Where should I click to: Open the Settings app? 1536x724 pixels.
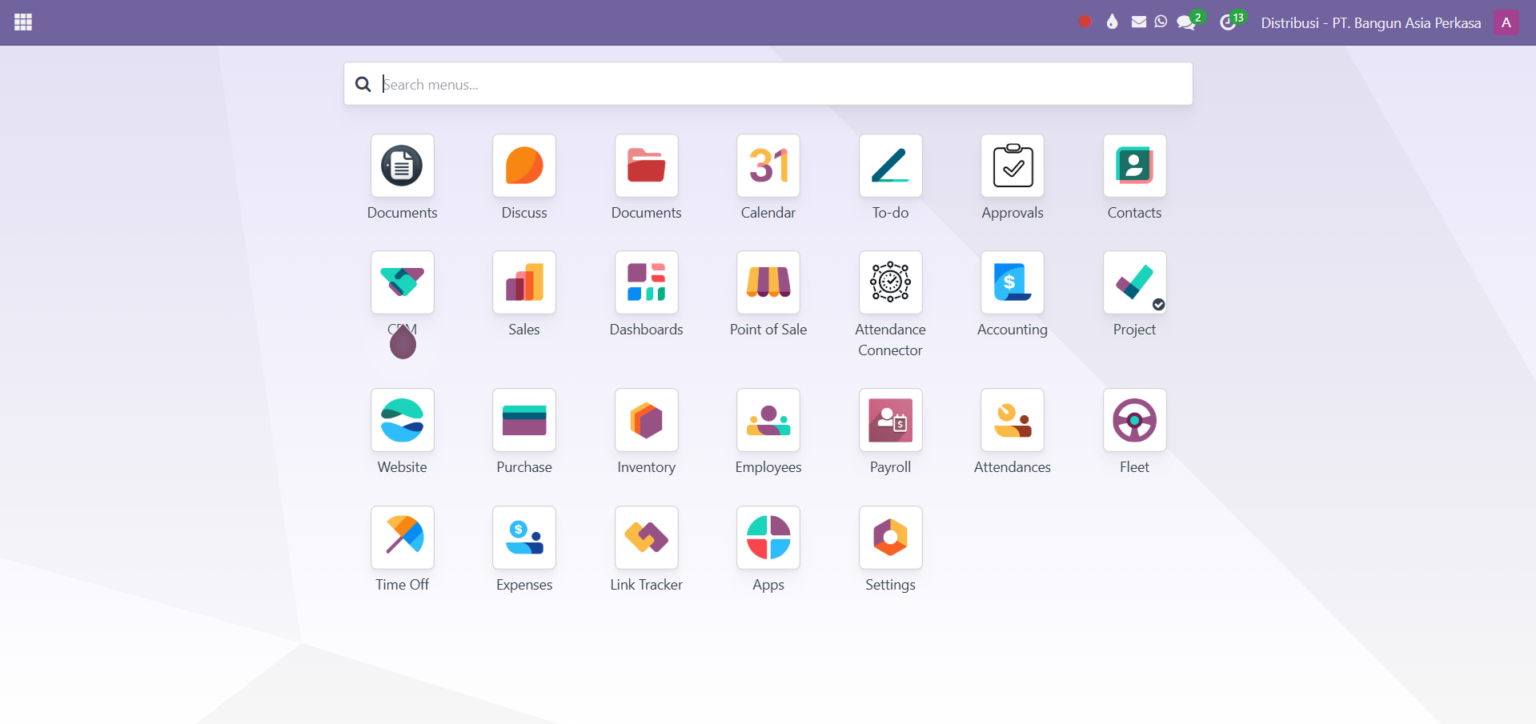[x=890, y=537]
